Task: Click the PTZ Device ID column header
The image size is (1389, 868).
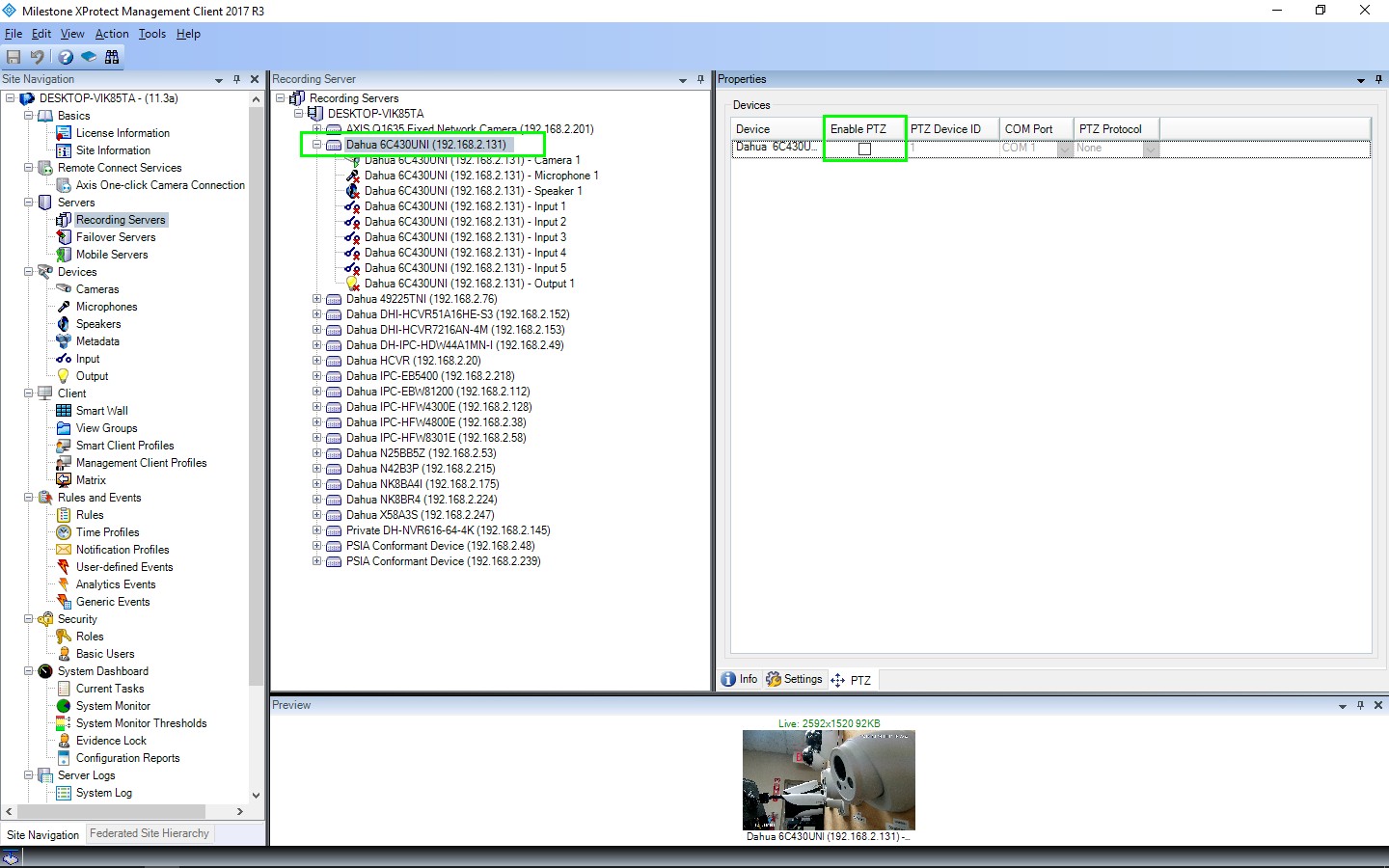Action: click(x=945, y=129)
